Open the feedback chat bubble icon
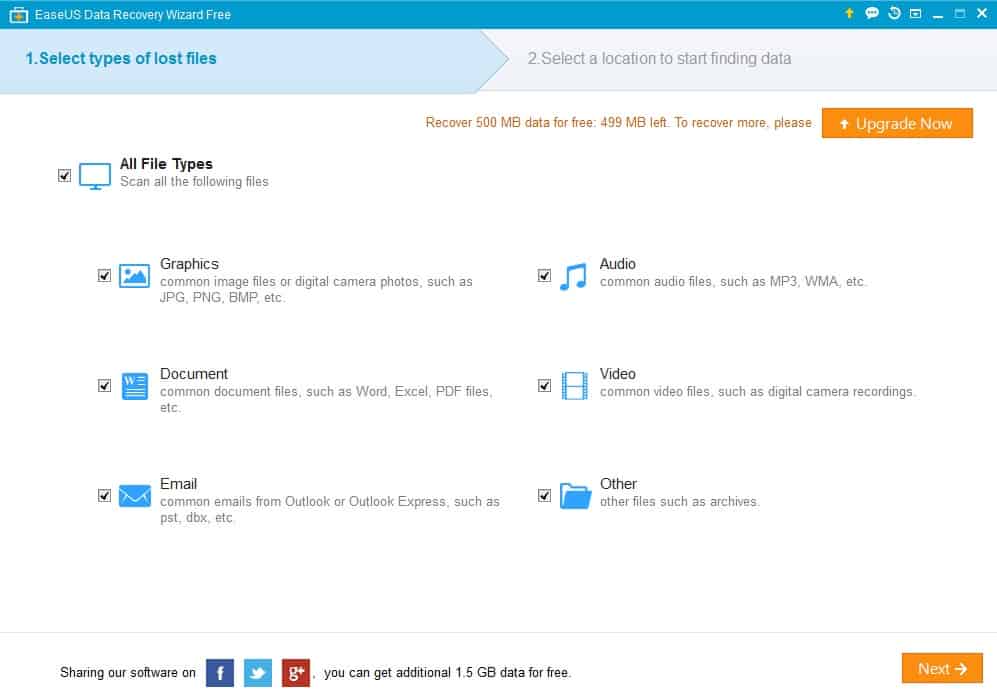 pyautogui.click(x=872, y=13)
